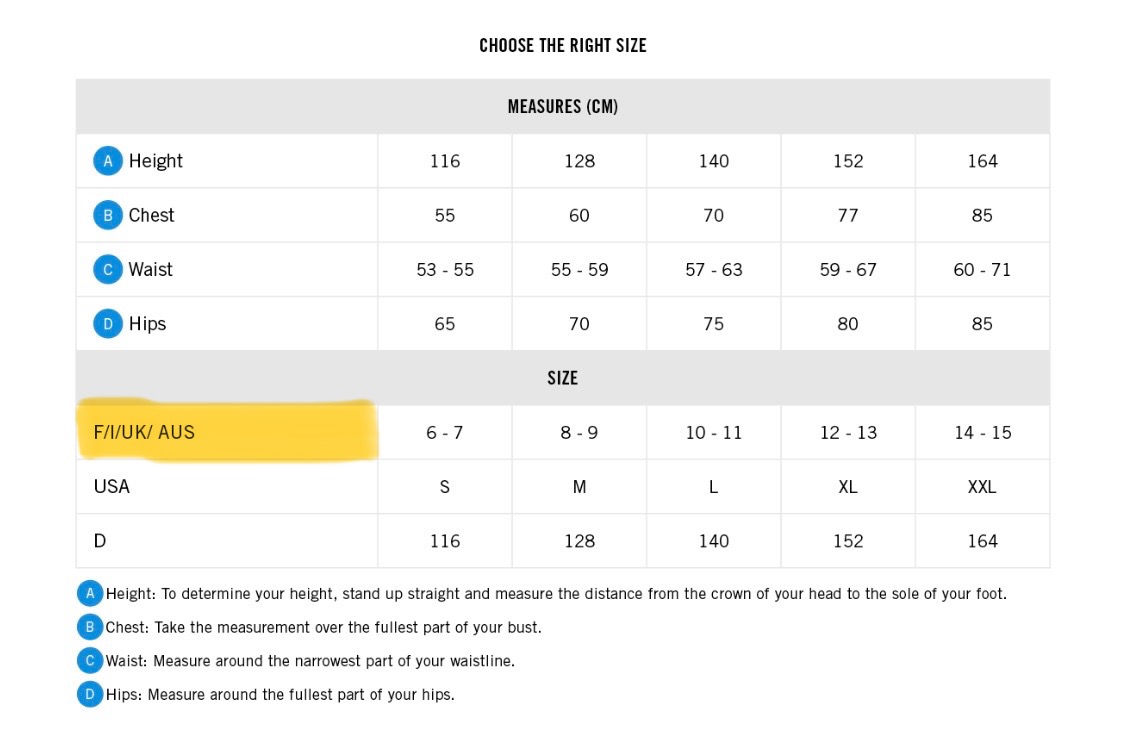The image size is (1133, 733).
Task: Click the B icon in the Chest instructions below the table
Action: coord(90,627)
